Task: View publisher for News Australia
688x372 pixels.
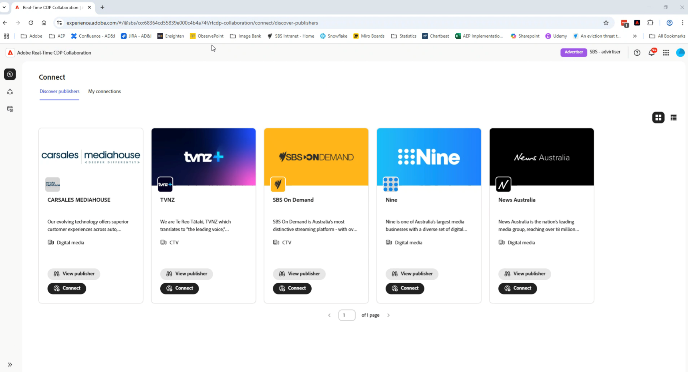Action: pos(524,274)
